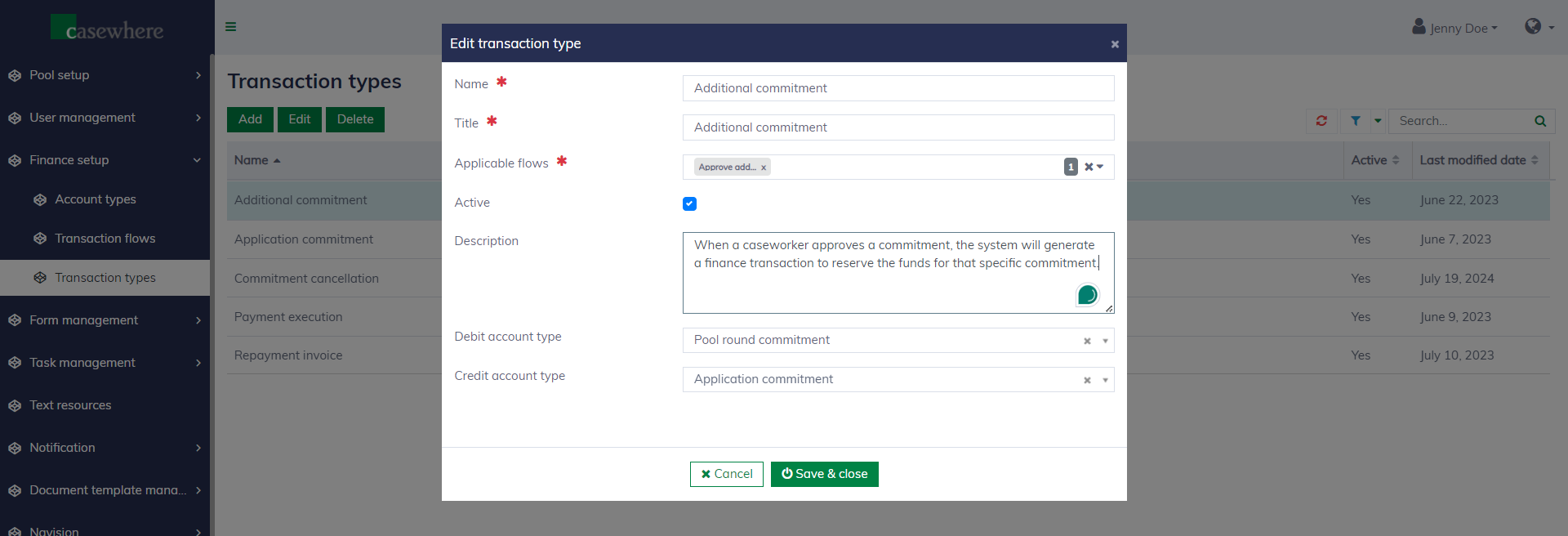Click the green chat assistant icon in Description
The height and width of the screenshot is (536, 1568).
coord(1087,295)
